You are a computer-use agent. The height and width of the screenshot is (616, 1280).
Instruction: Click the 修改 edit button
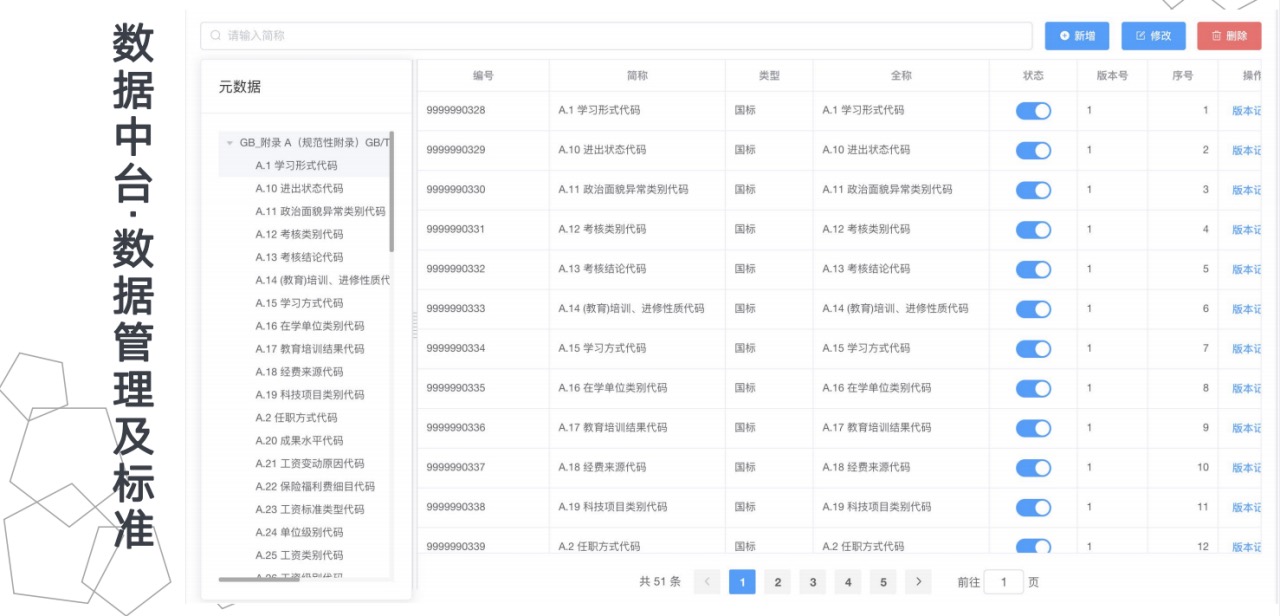pos(1153,36)
